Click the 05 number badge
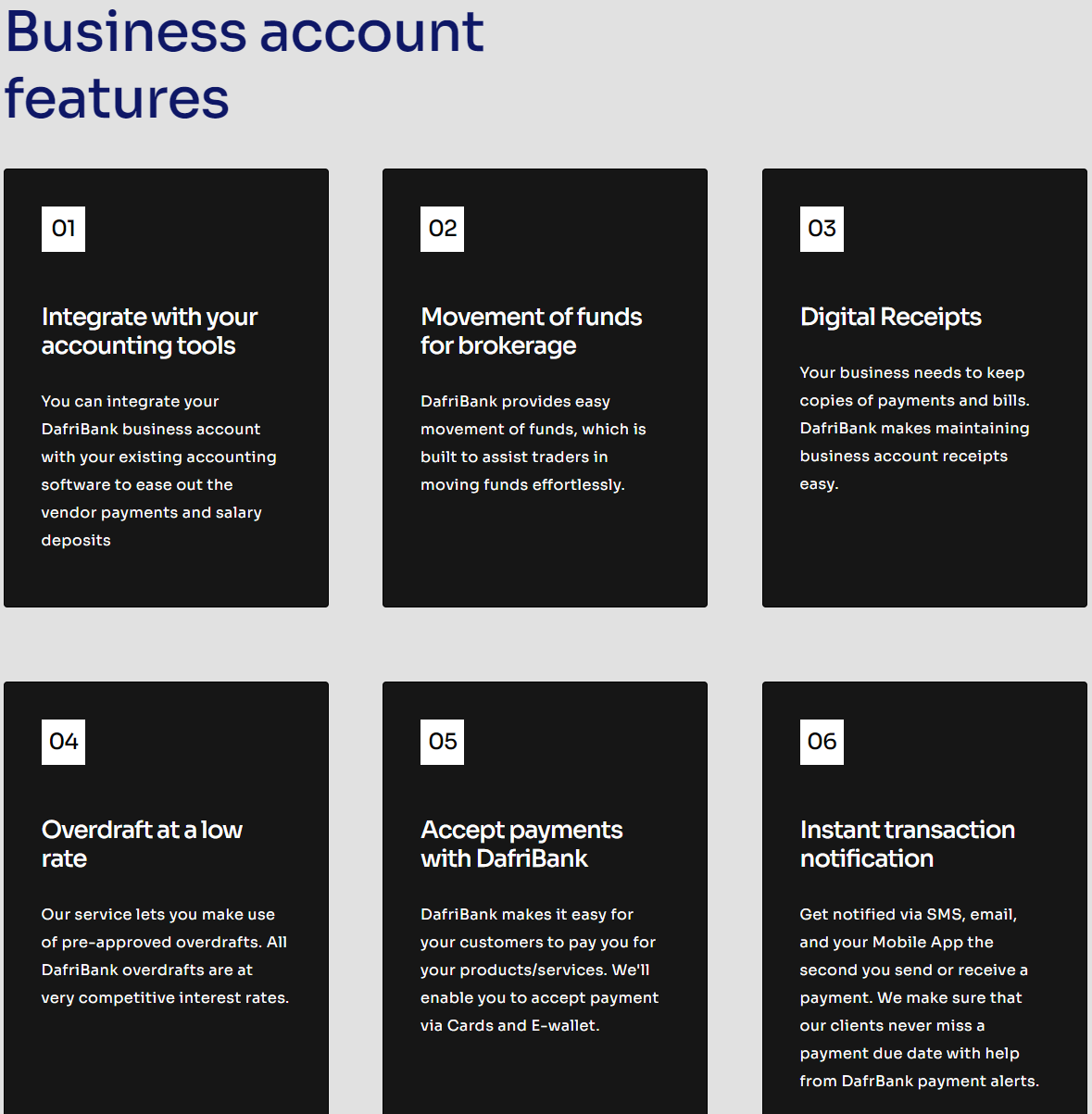1092x1114 pixels. pos(442,742)
